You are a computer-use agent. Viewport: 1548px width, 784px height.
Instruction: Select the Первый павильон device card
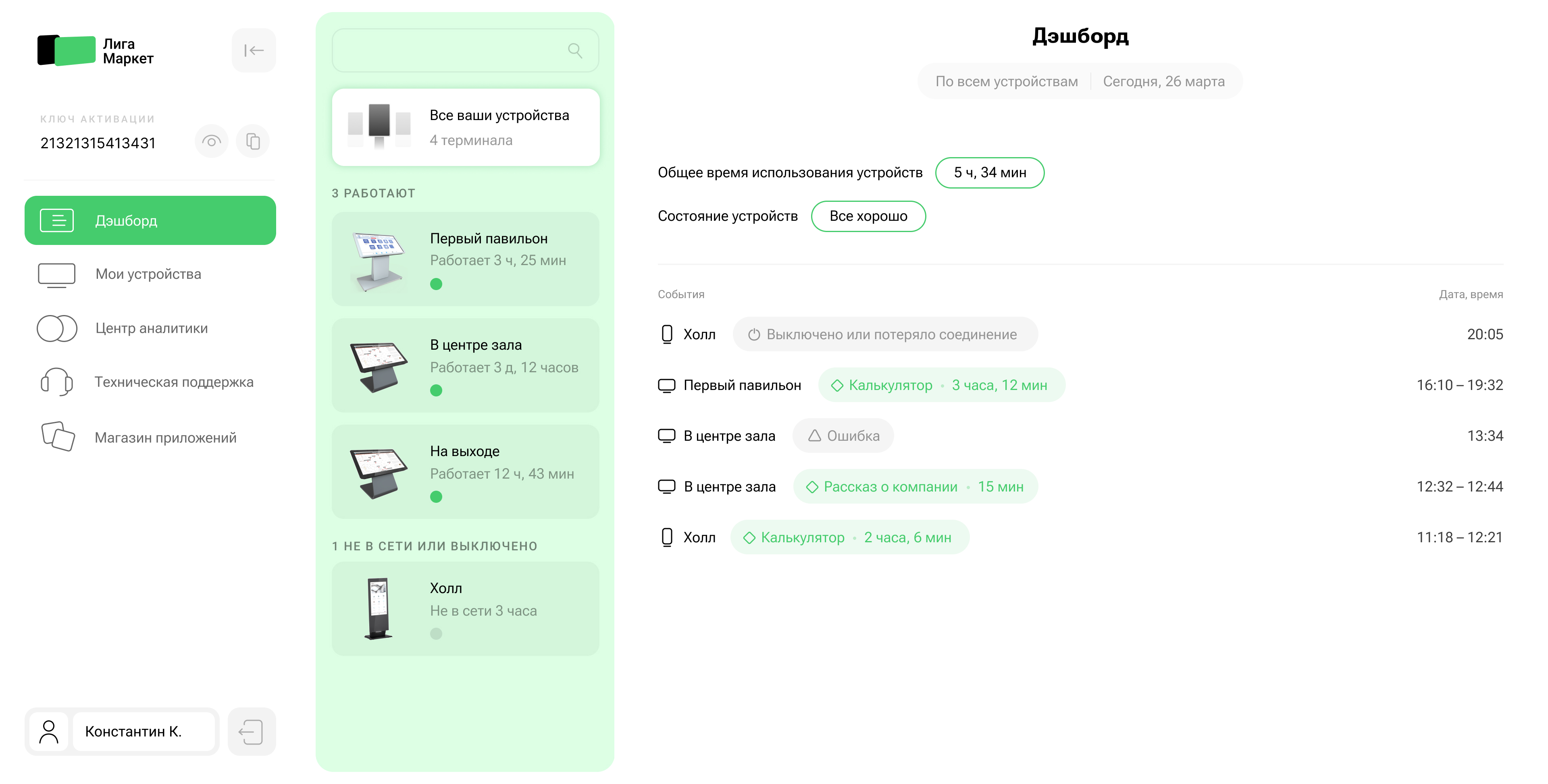click(x=465, y=259)
